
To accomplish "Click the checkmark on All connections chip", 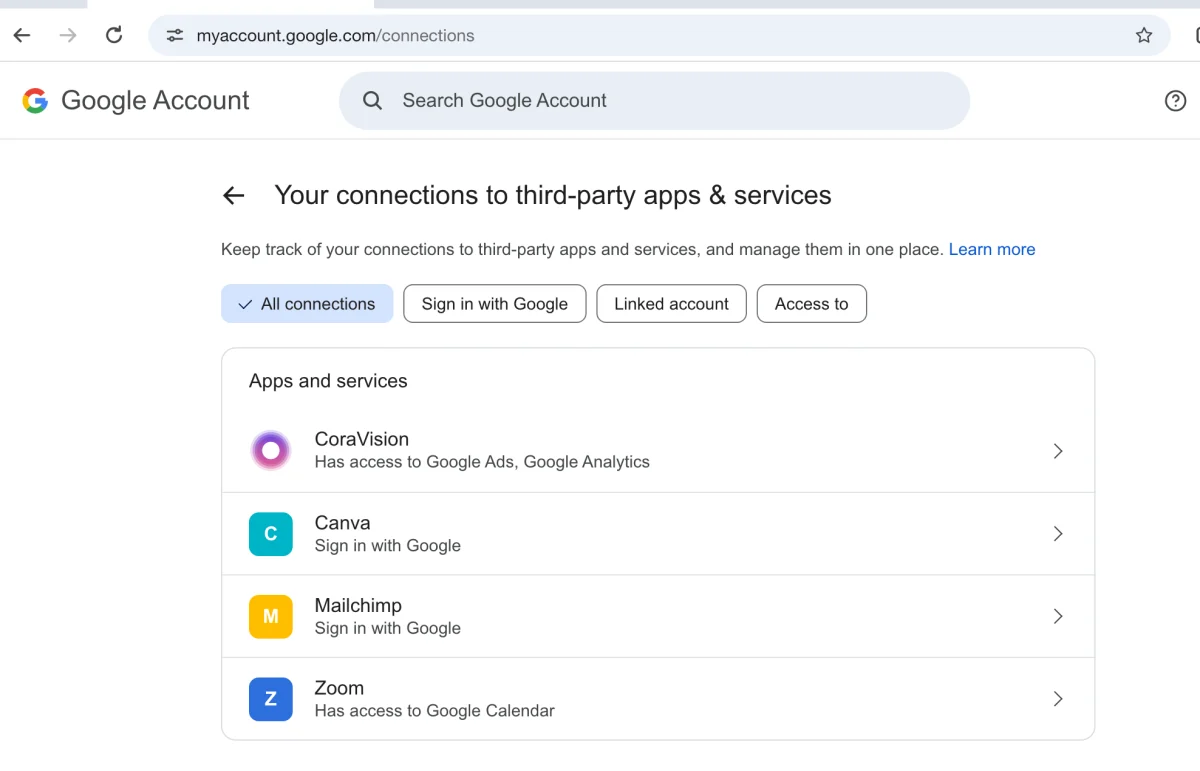I will pyautogui.click(x=245, y=304).
